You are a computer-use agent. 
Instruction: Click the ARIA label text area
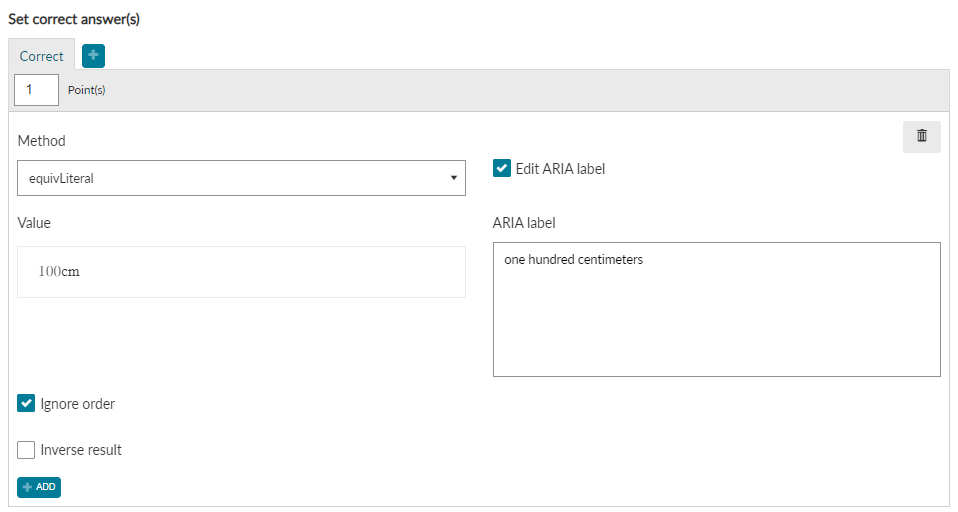[x=717, y=309]
